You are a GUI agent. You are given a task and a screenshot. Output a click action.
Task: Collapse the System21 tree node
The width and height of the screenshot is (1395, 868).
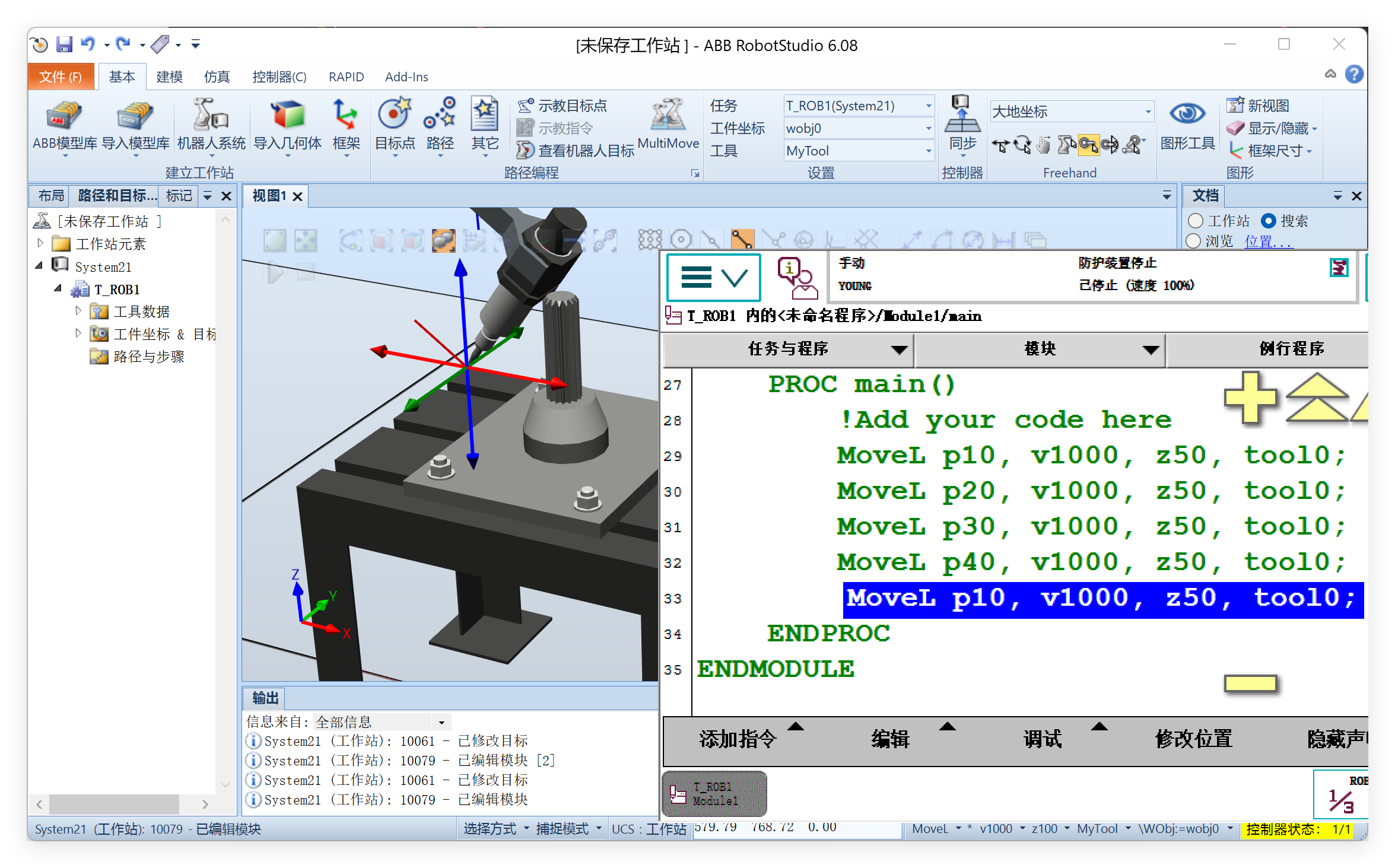point(39,266)
